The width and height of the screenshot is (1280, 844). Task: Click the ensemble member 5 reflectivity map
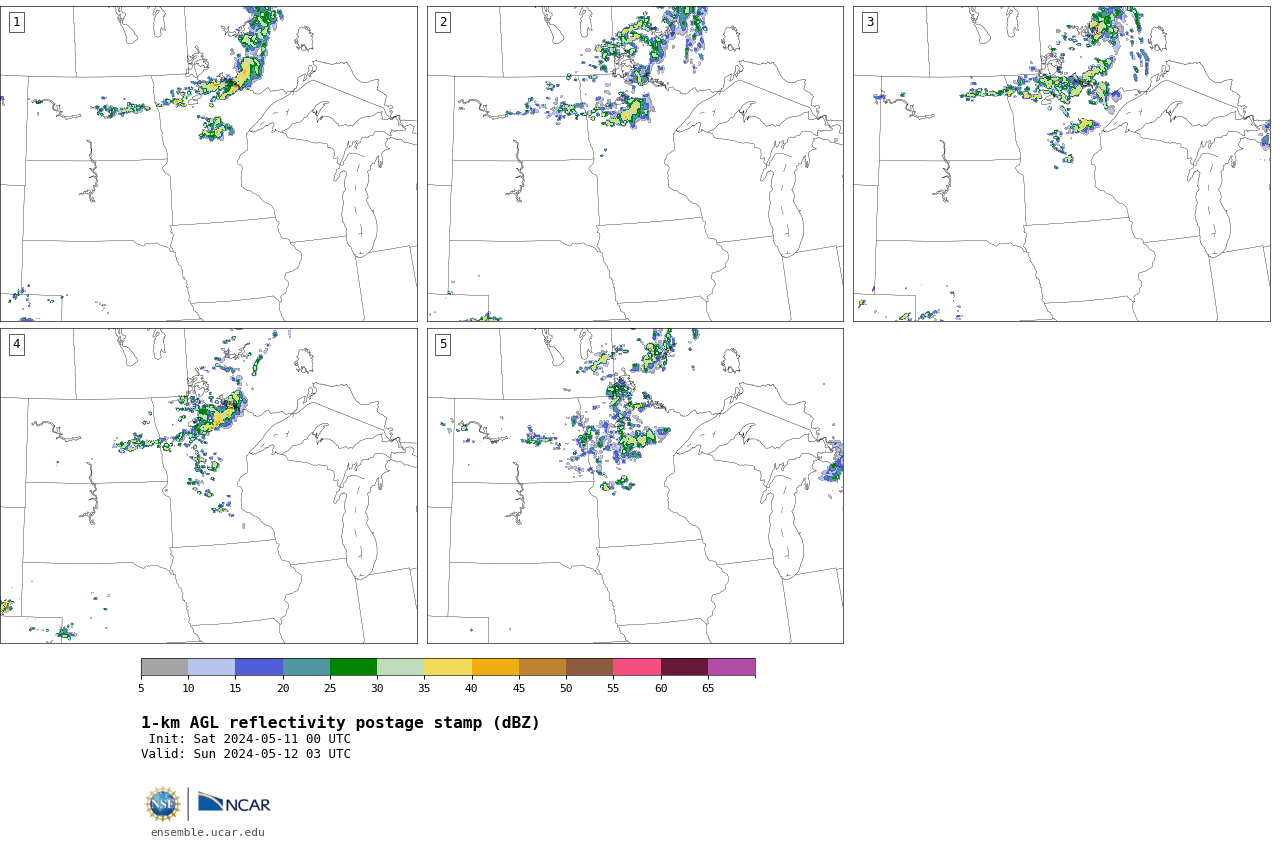click(x=635, y=486)
